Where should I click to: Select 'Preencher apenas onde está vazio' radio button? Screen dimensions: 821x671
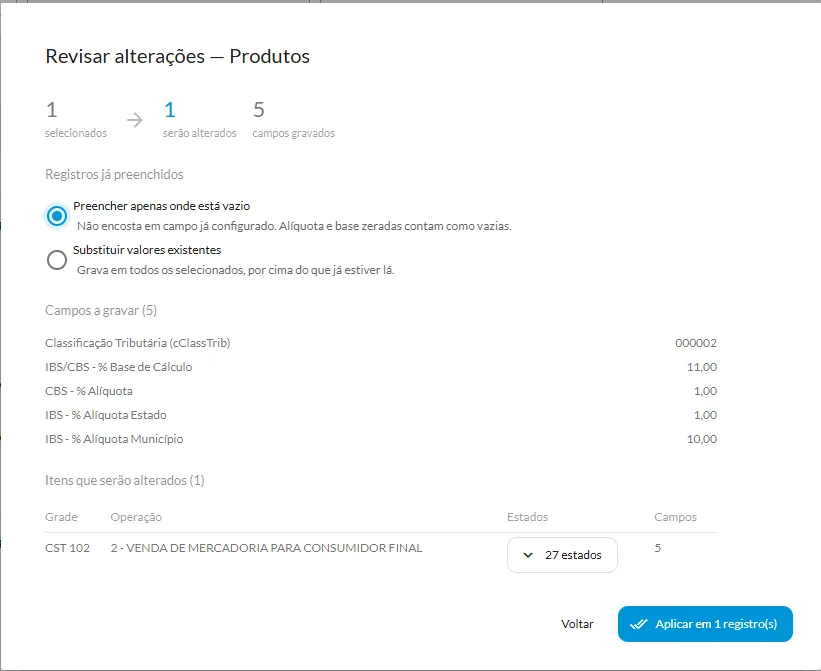[x=57, y=216]
